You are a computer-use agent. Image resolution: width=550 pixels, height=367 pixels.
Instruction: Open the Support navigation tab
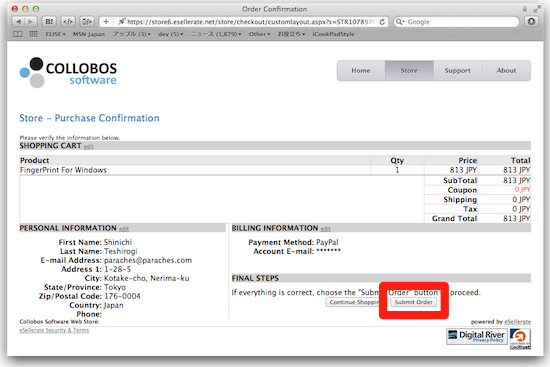coord(458,71)
